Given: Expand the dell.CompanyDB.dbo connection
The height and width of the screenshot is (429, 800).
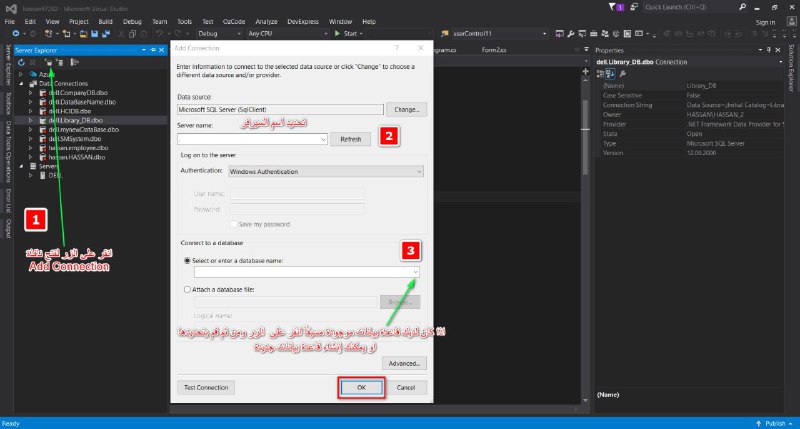Looking at the screenshot, I should tap(30, 93).
